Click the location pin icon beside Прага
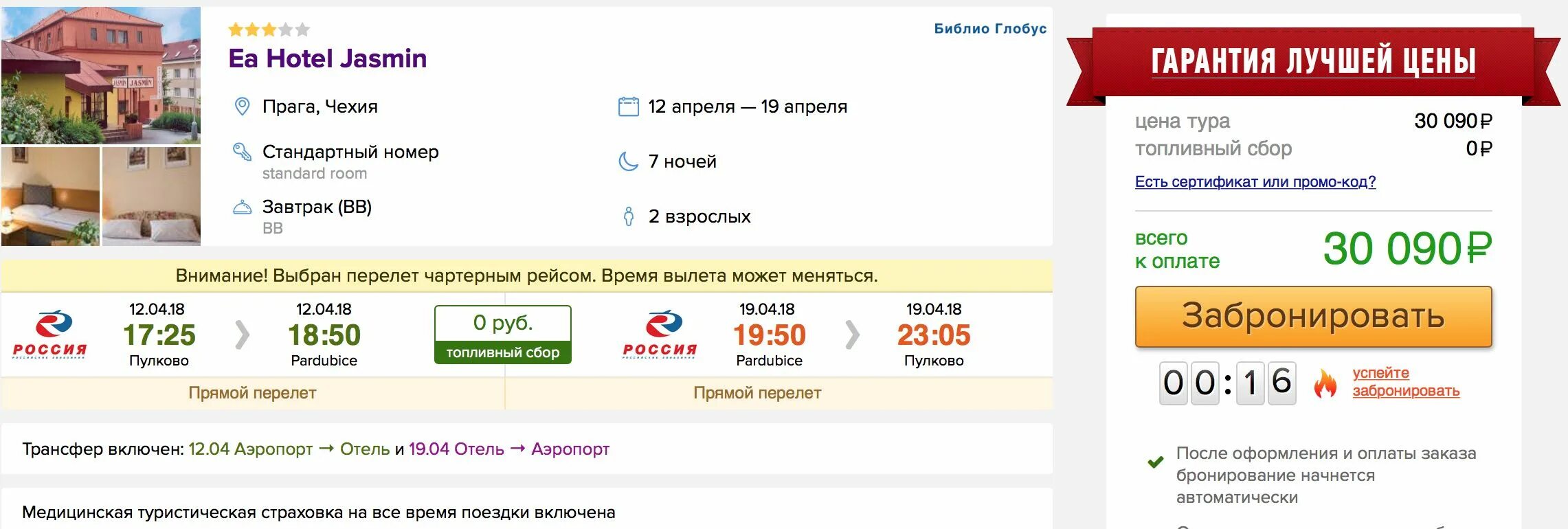Screen dimensions: 1568x529 pyautogui.click(x=242, y=106)
